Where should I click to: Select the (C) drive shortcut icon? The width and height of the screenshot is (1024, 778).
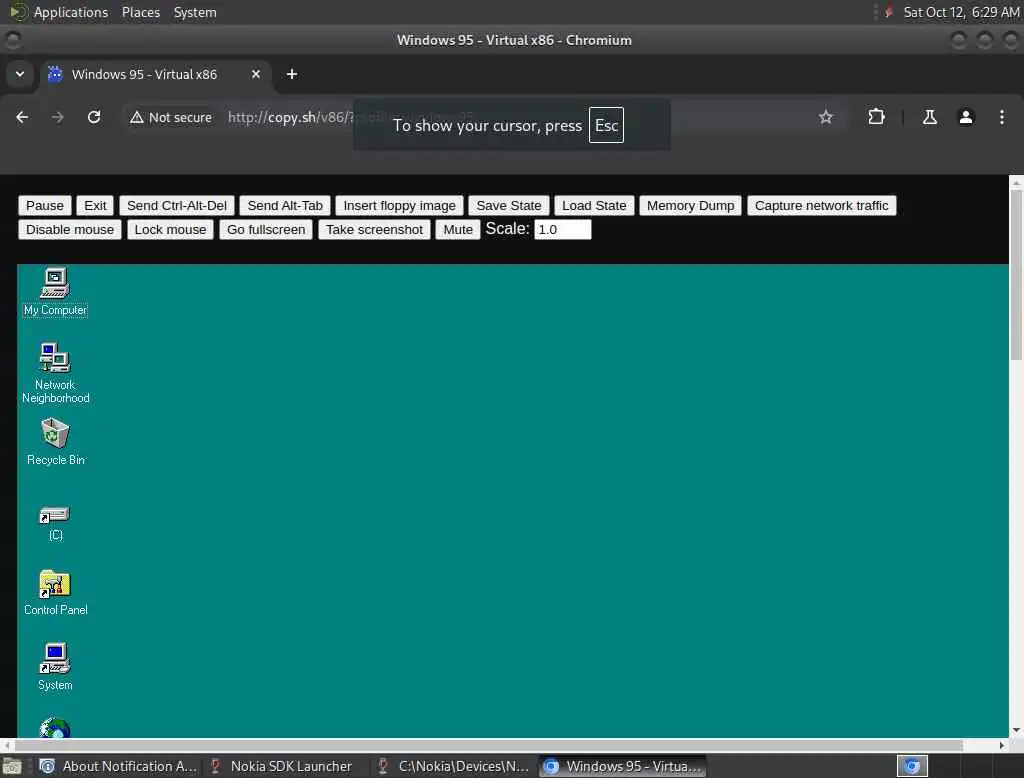click(x=56, y=523)
